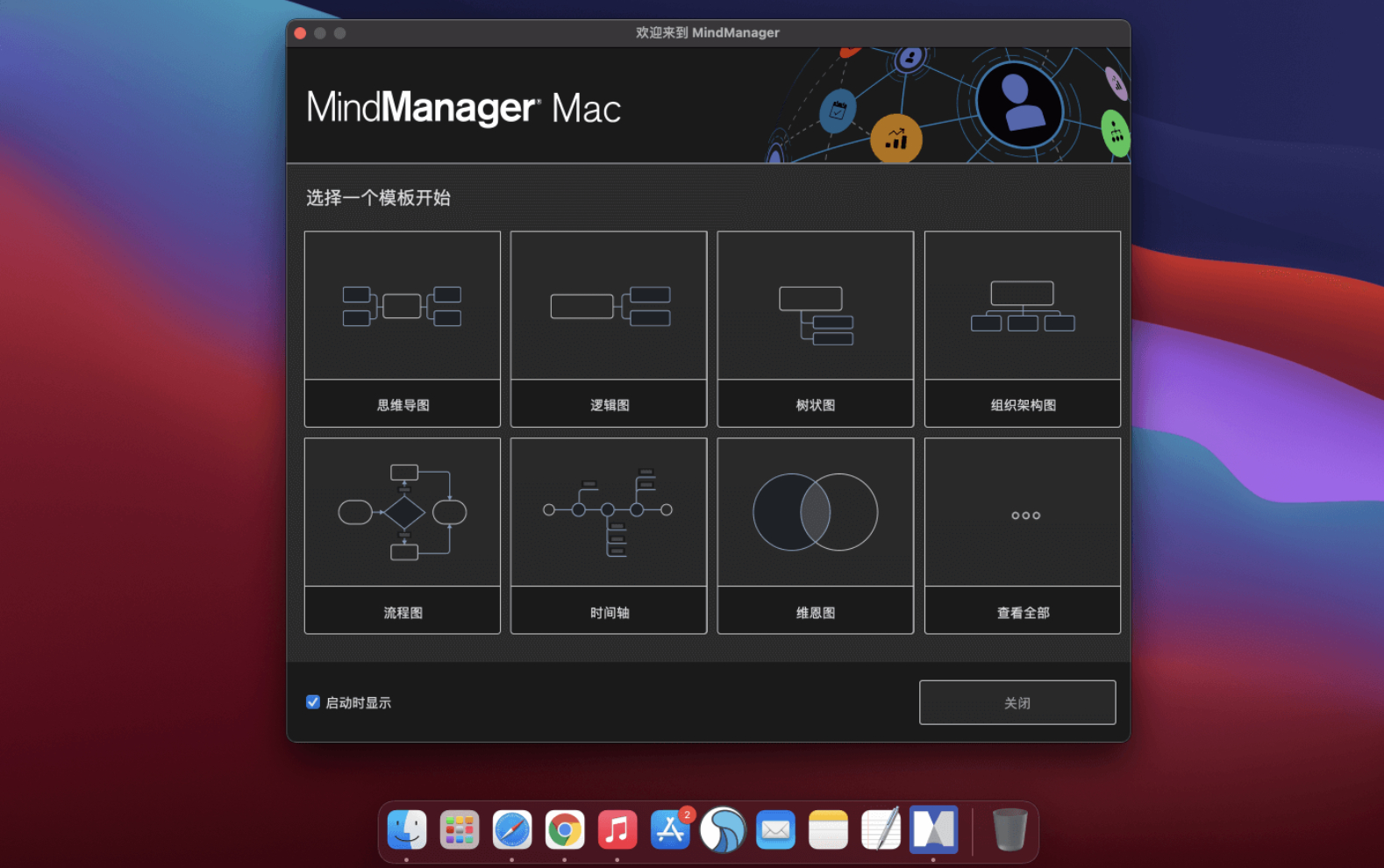Open the App Store in Dock
Viewport: 1384px width, 868px height.
[670, 829]
